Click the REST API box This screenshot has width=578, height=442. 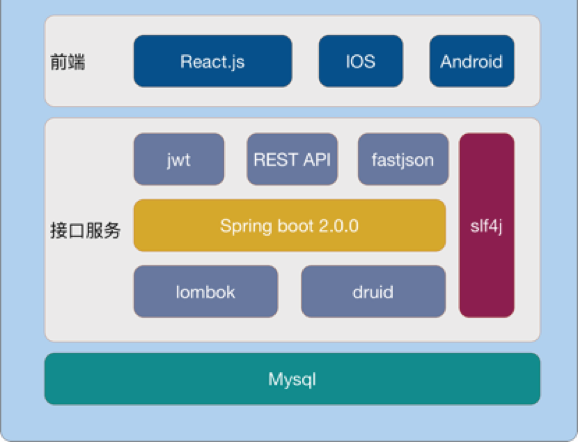click(x=292, y=159)
